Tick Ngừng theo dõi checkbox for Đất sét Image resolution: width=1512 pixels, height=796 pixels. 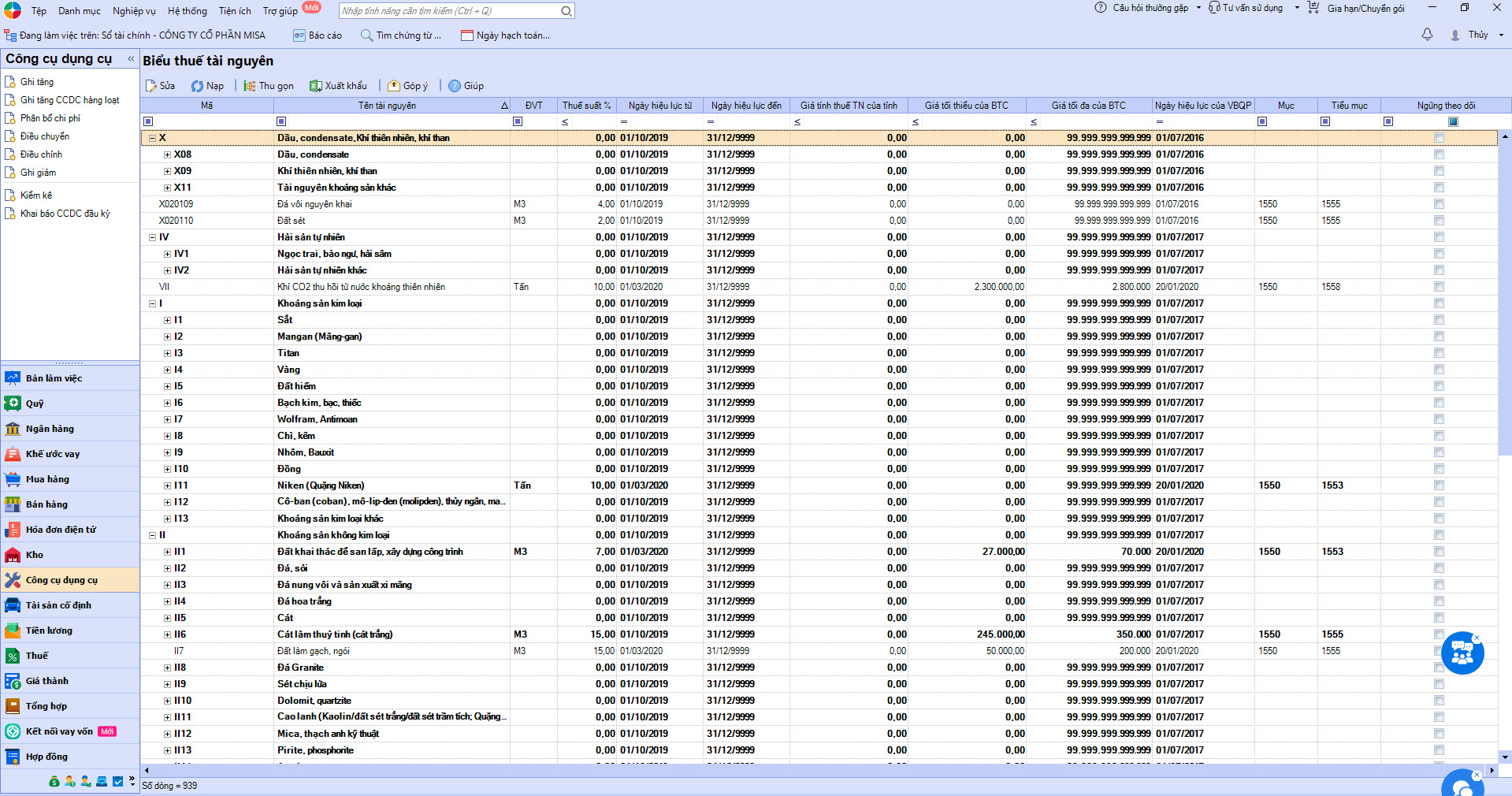(x=1439, y=221)
